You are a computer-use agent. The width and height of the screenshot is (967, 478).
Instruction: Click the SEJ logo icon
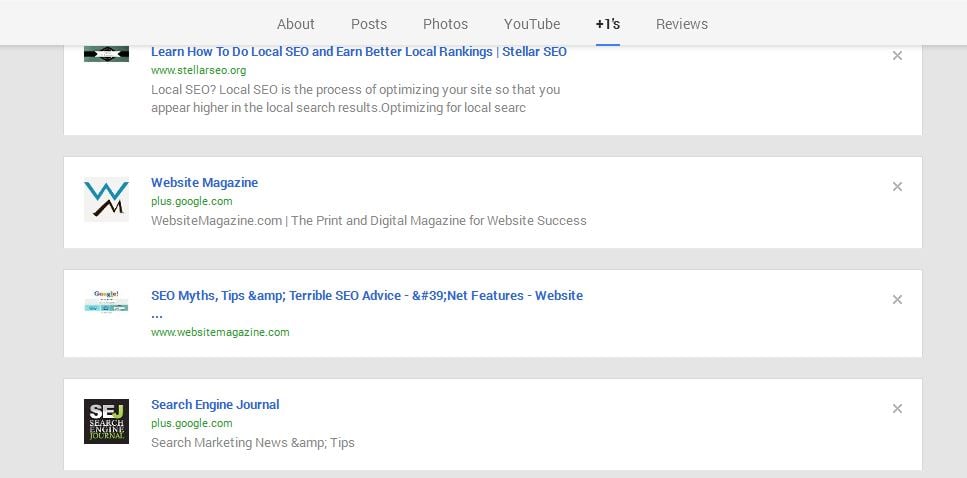106,422
